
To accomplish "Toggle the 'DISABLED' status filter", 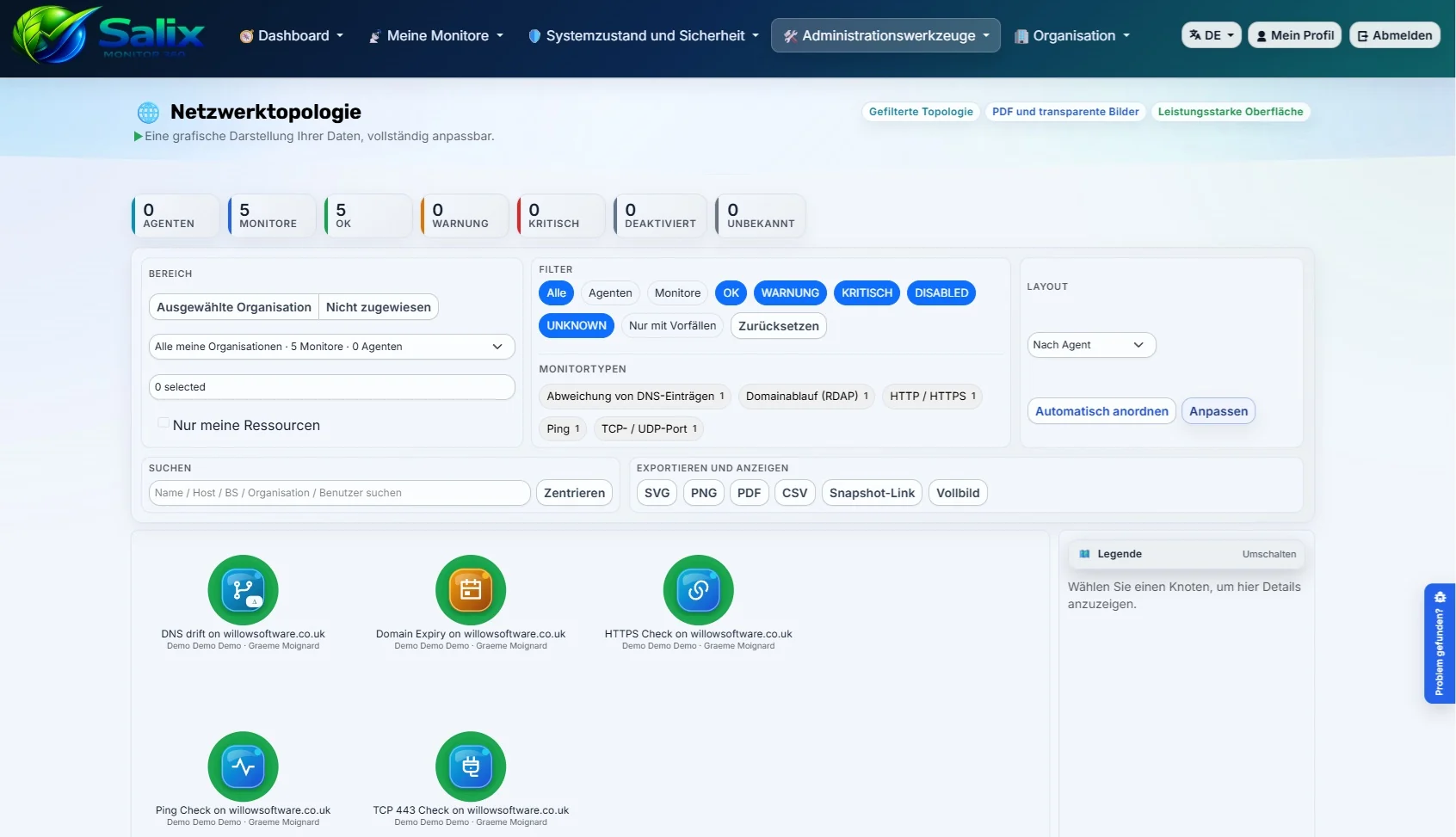I will click(941, 293).
